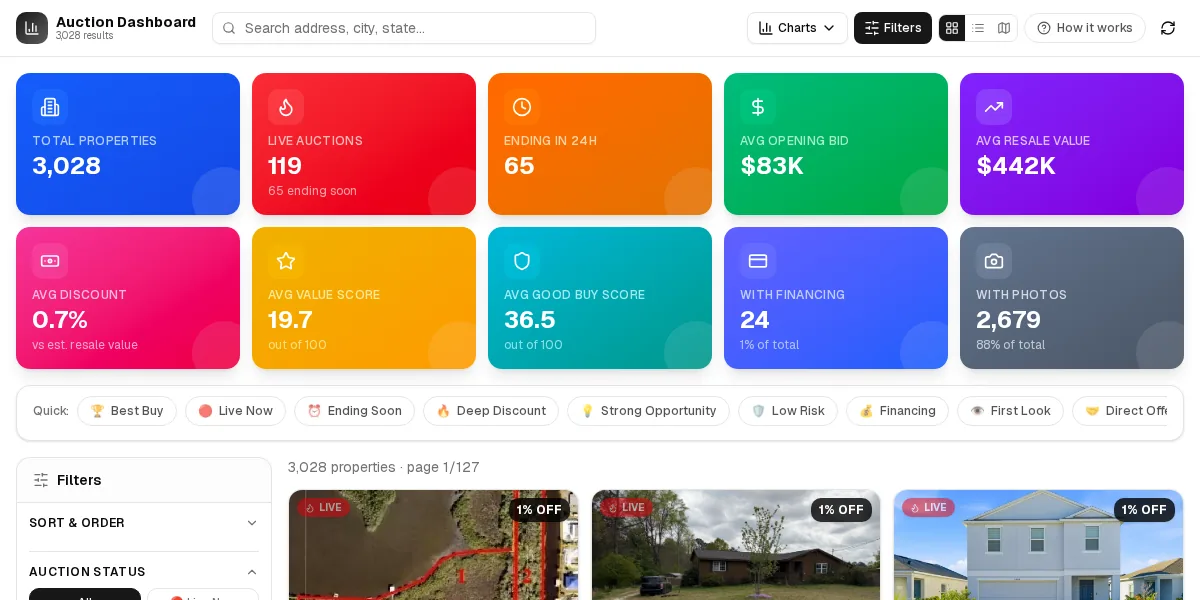Click the dollar icon on Avg Opening Bid card

click(758, 107)
